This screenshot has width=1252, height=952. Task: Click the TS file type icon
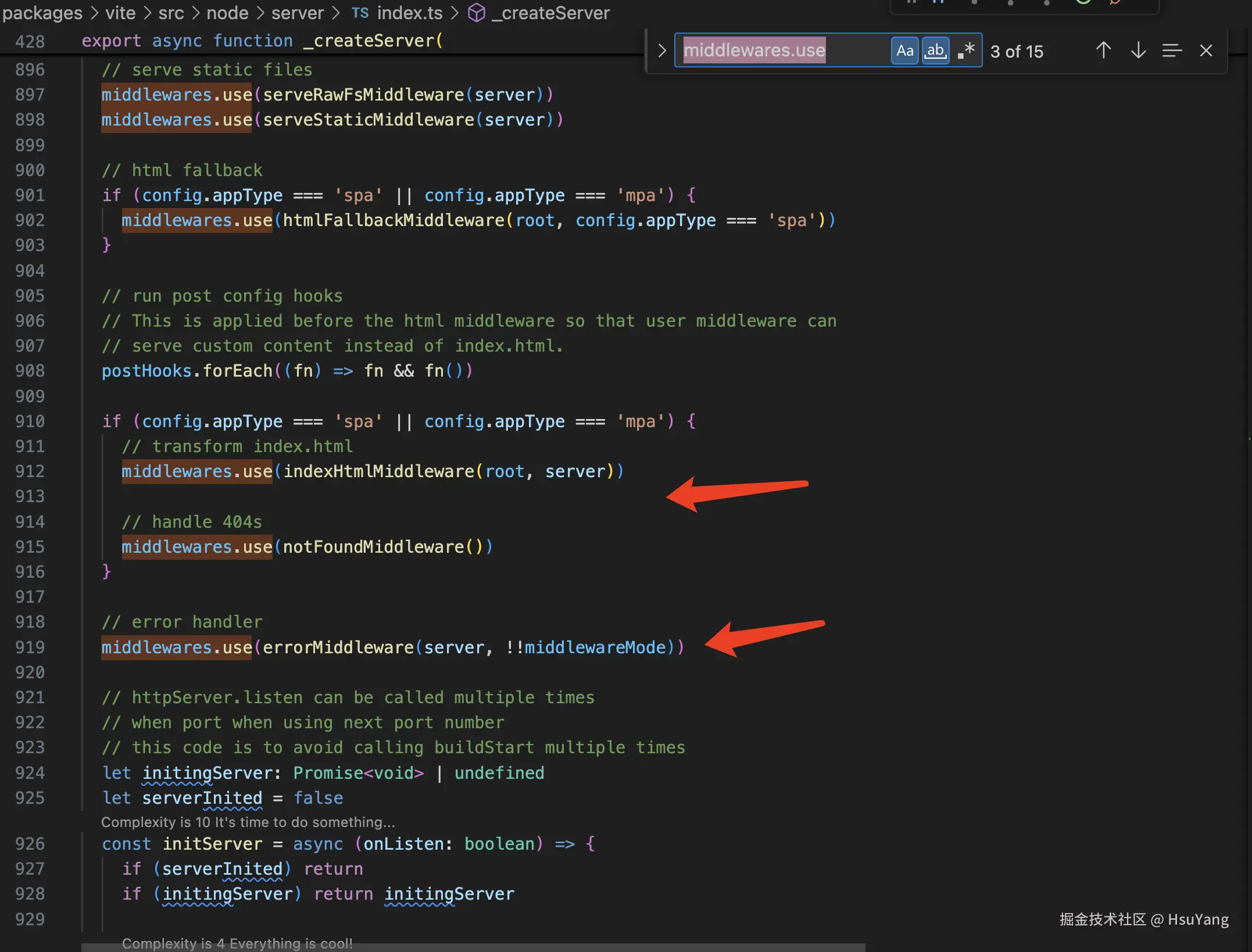click(x=360, y=13)
